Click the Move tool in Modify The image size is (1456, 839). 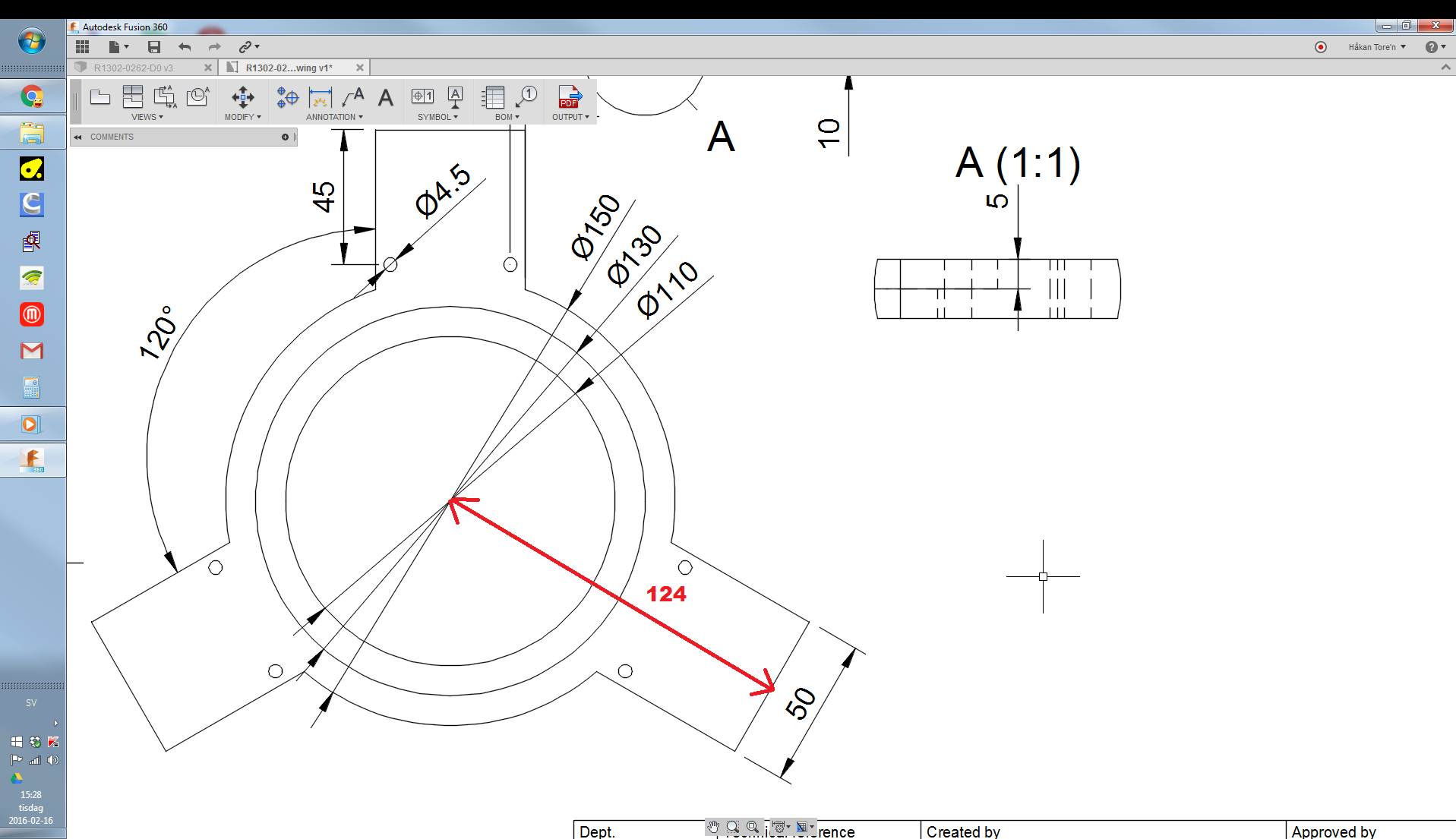coord(243,97)
